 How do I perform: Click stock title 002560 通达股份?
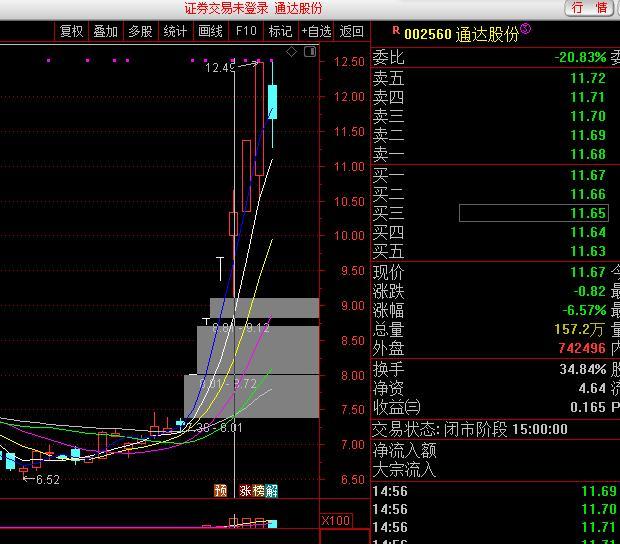click(x=461, y=34)
